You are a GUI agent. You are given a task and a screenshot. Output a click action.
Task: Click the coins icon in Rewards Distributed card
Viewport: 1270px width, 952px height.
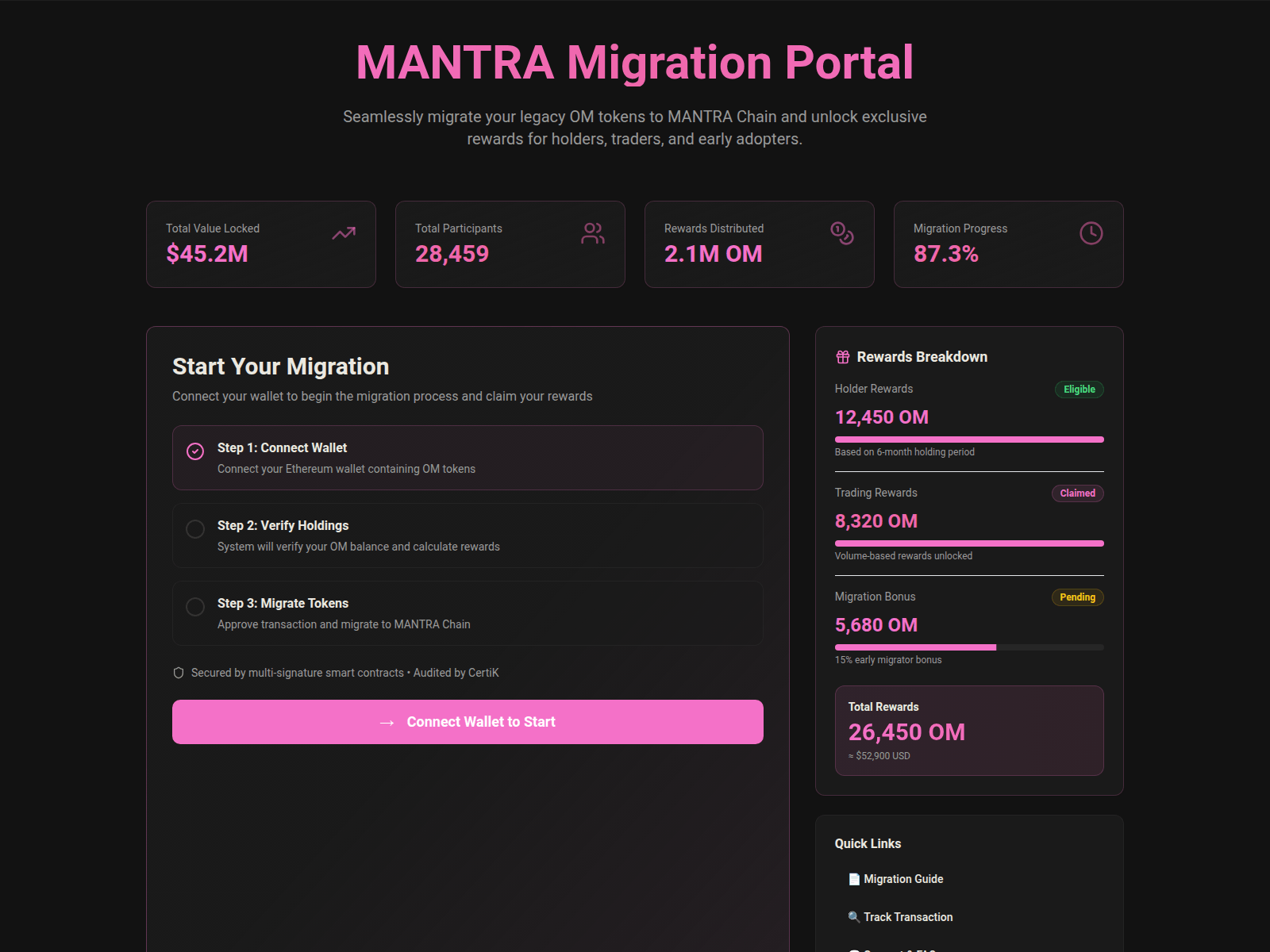pos(842,233)
